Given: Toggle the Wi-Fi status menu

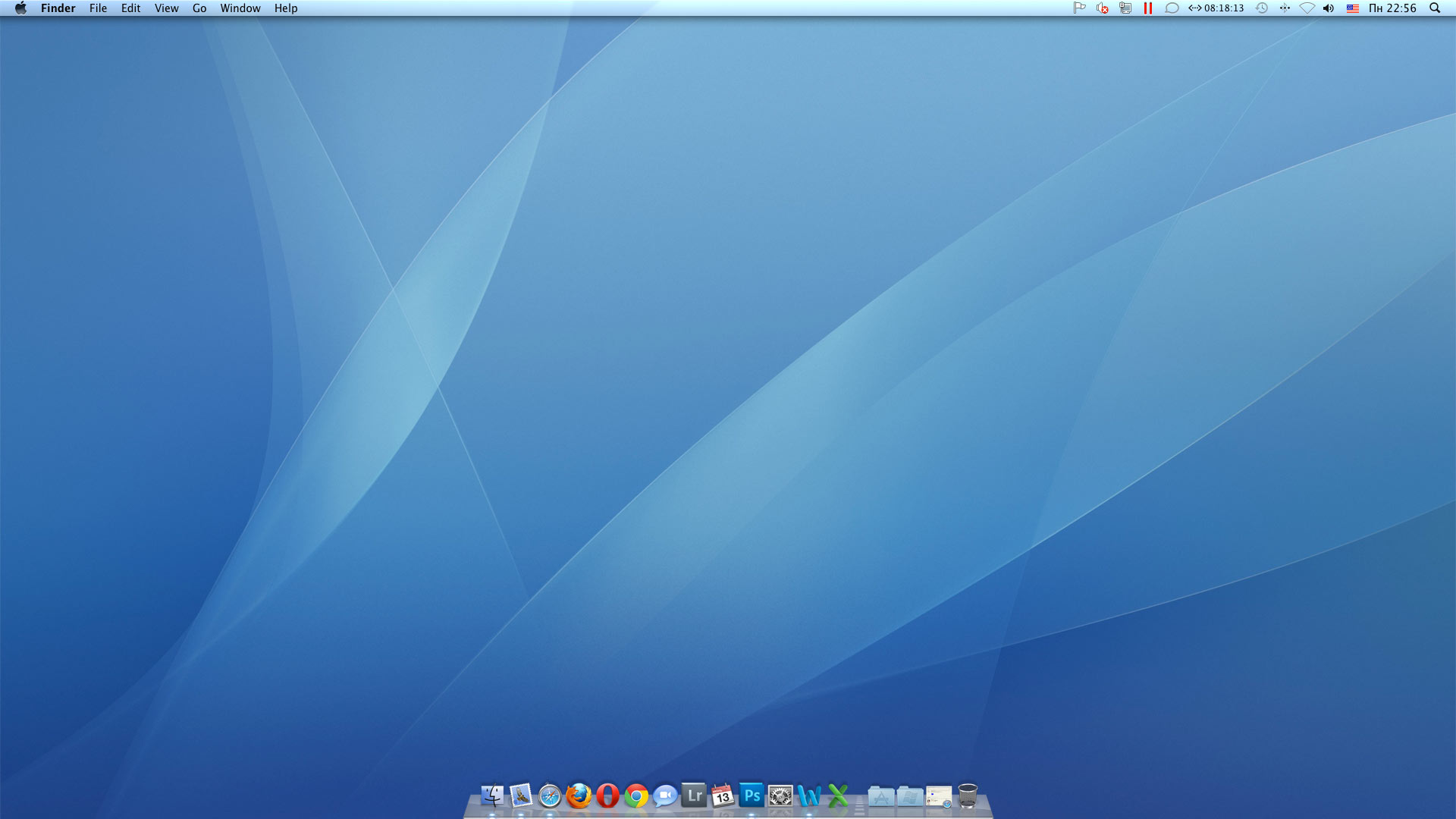Looking at the screenshot, I should (1307, 8).
